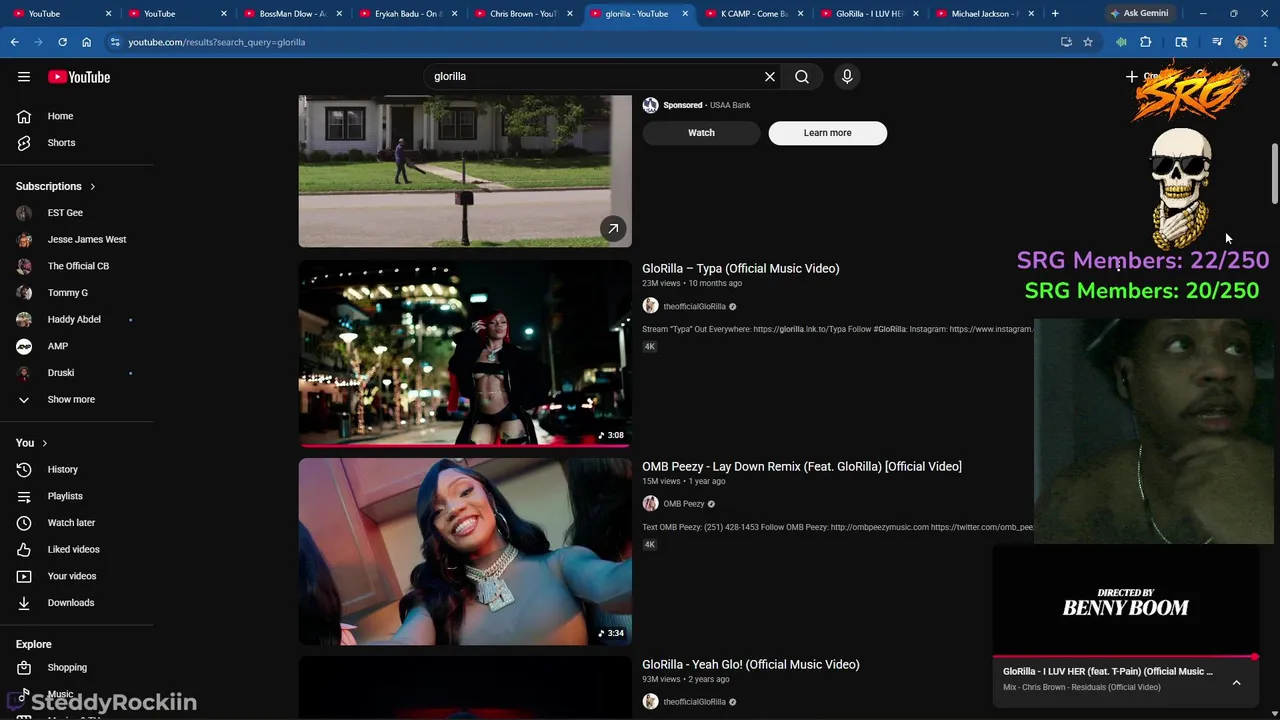Open media control icon in toolbar
Image resolution: width=1280 pixels, height=720 pixels.
[1217, 42]
